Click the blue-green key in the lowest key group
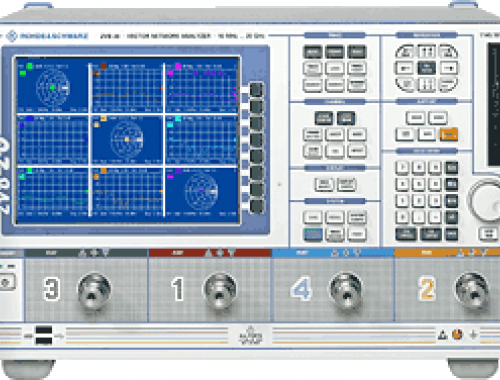The height and width of the screenshot is (380, 500). (x=313, y=234)
